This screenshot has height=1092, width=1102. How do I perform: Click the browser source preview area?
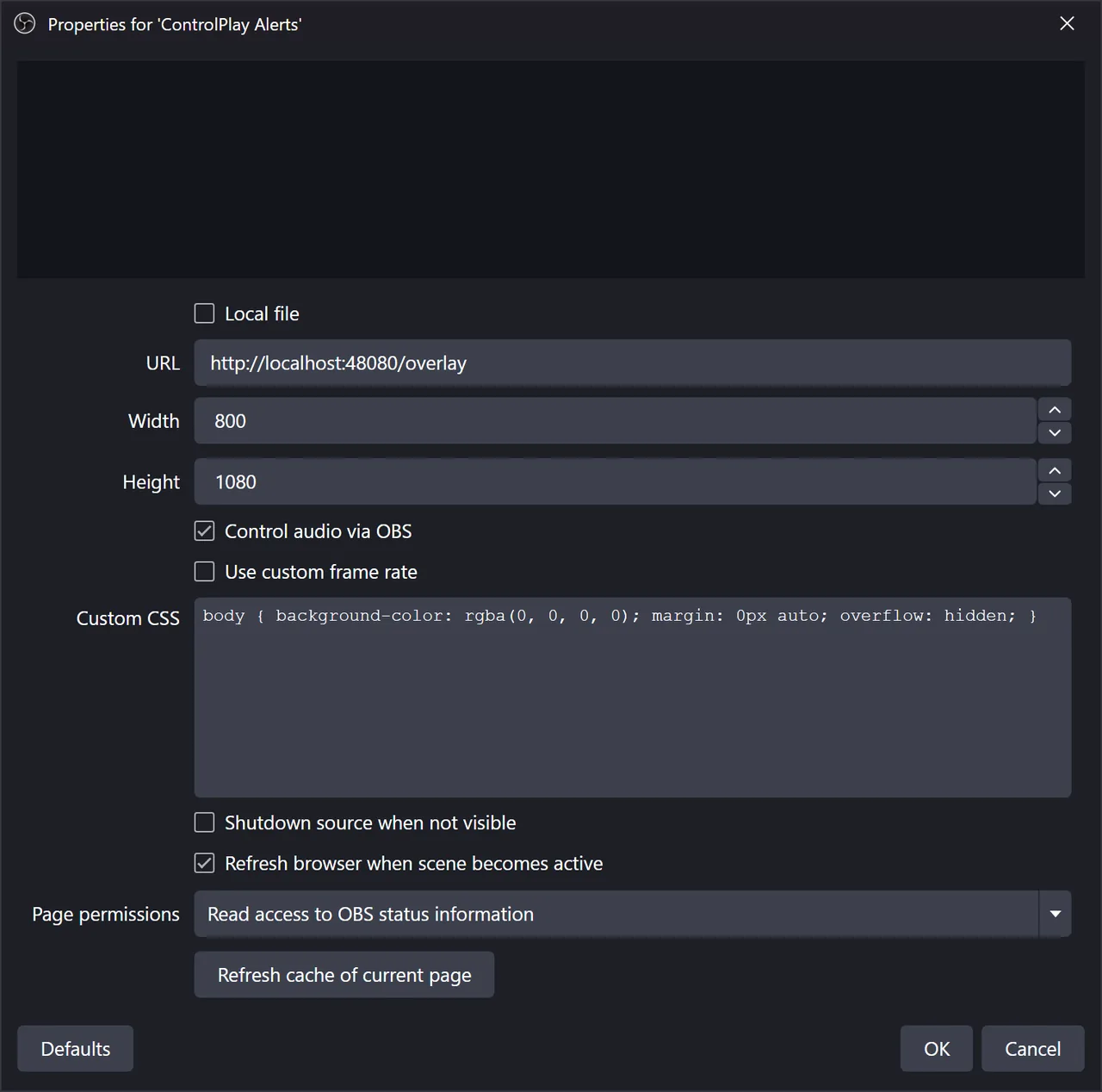[x=551, y=169]
